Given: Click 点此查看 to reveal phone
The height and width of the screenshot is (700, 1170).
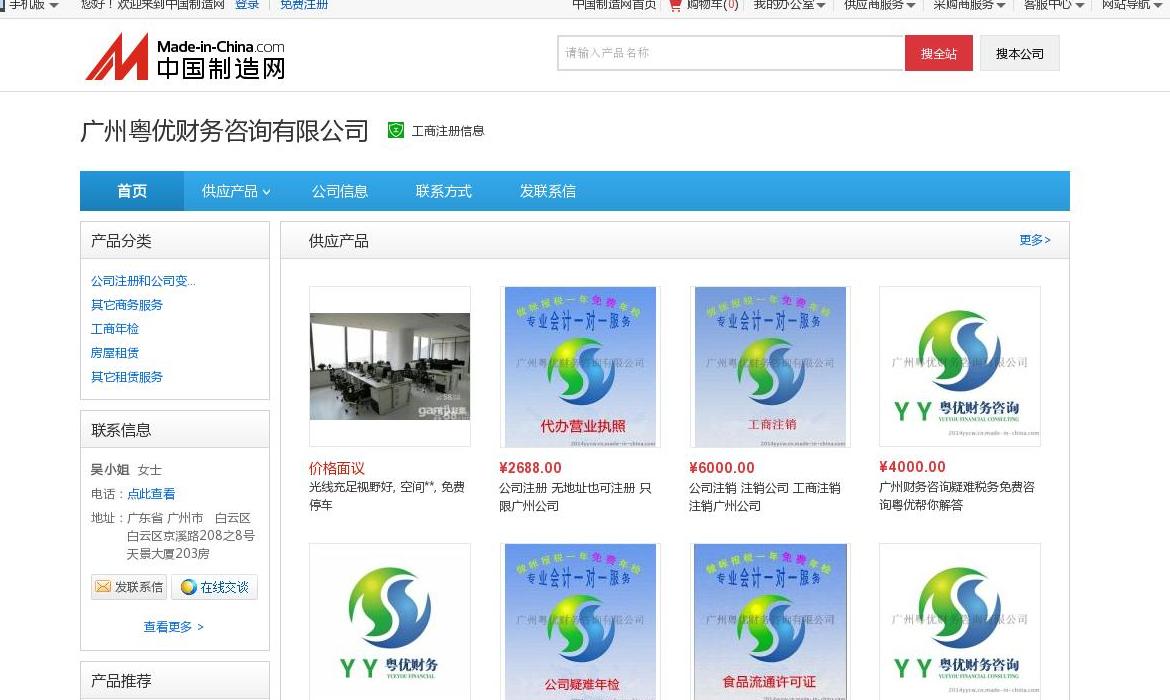Looking at the screenshot, I should [x=151, y=493].
